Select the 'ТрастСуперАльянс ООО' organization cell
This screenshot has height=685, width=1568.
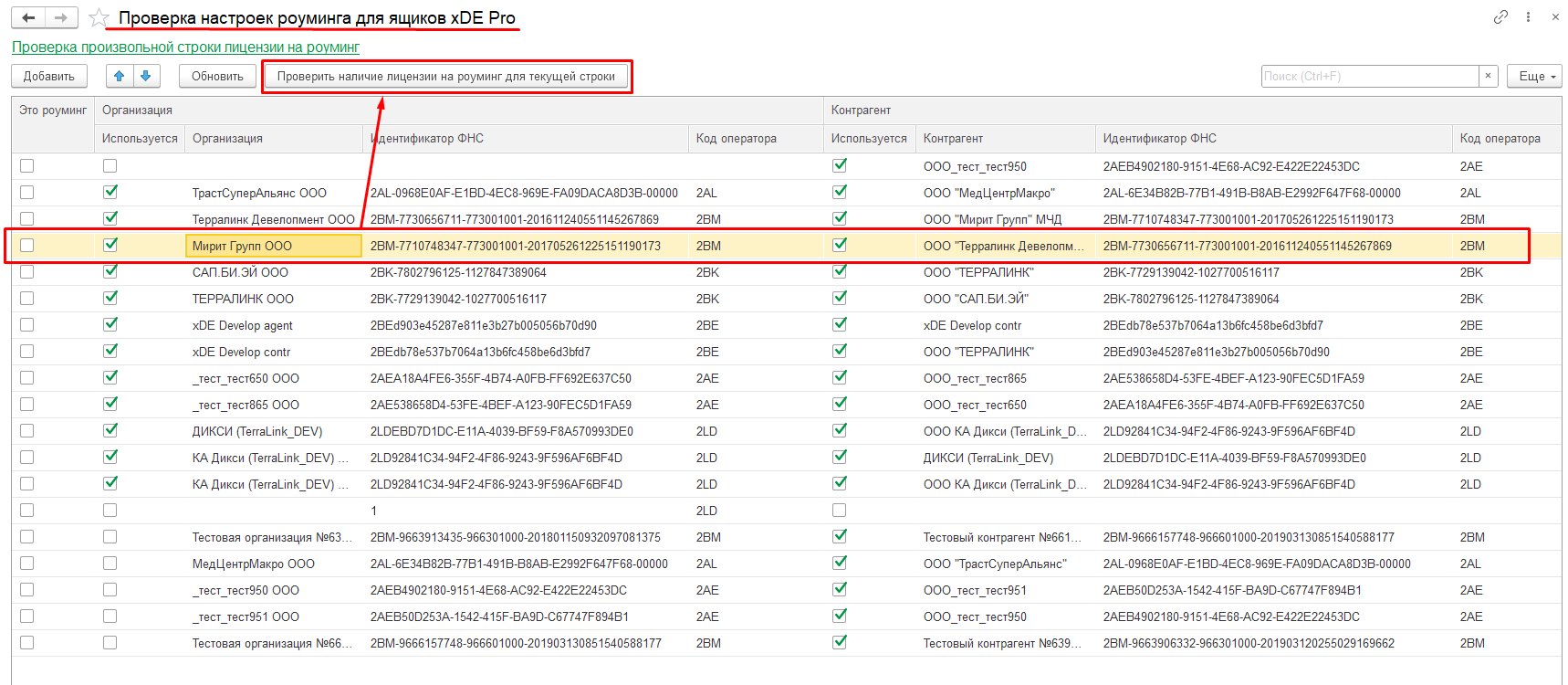274,193
